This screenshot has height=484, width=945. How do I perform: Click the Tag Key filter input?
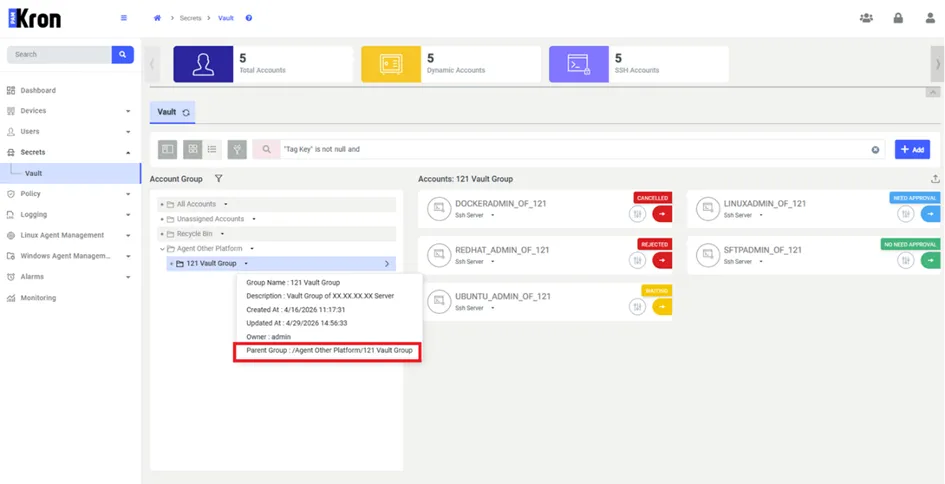[x=576, y=149]
